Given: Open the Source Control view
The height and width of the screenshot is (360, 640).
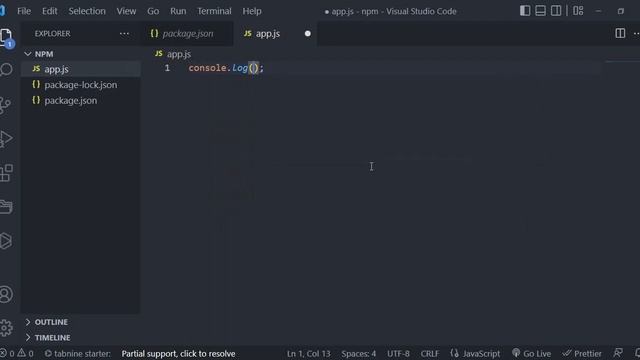Looking at the screenshot, I should [5, 105].
